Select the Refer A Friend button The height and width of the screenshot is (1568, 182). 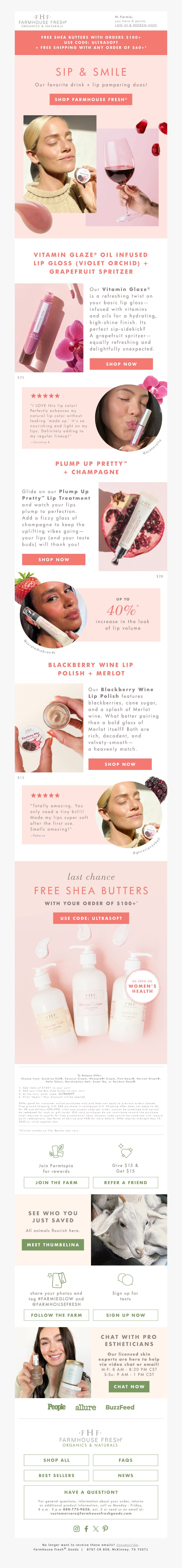125,1182
